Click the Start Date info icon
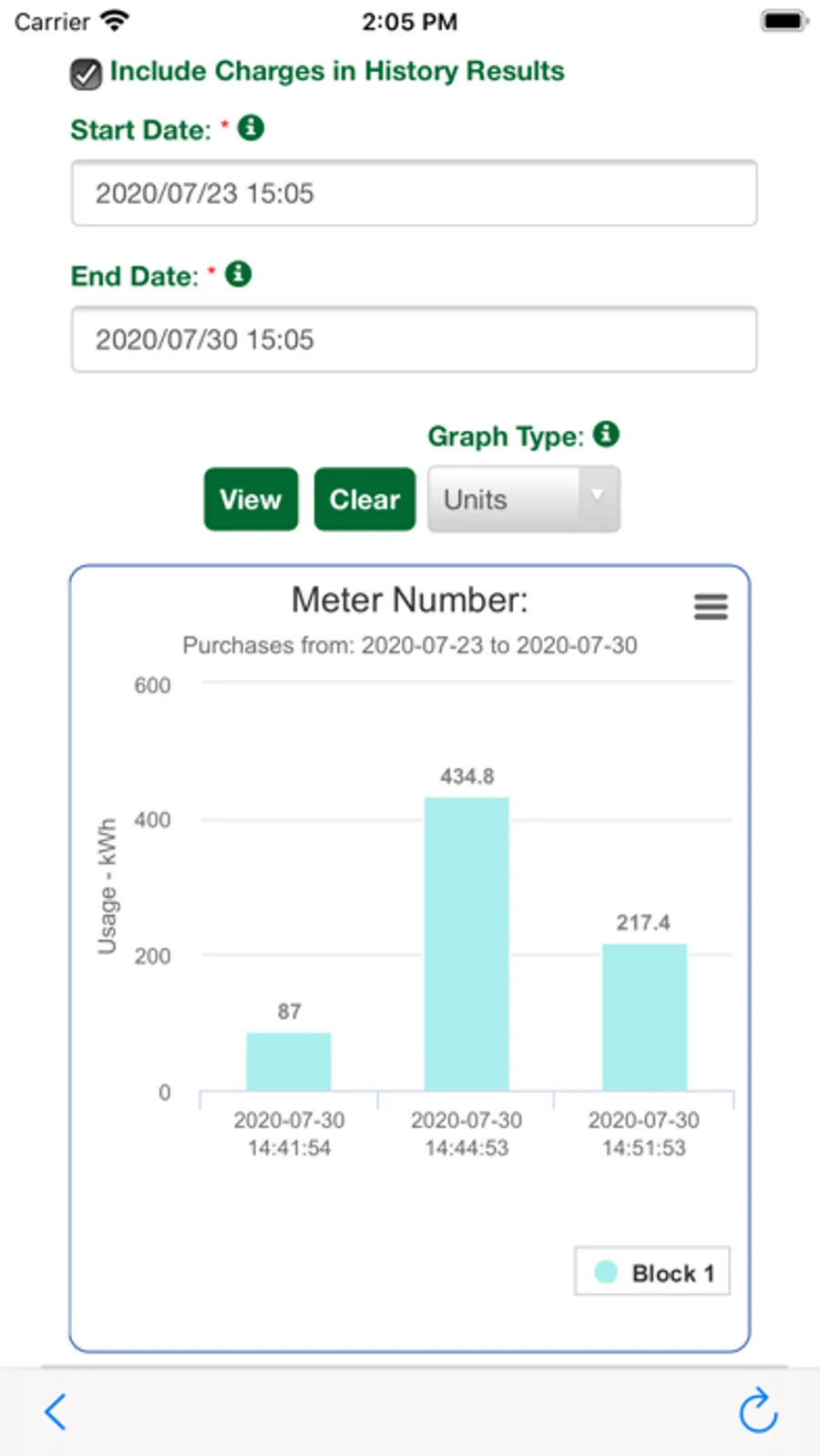820x1456 pixels. tap(251, 128)
